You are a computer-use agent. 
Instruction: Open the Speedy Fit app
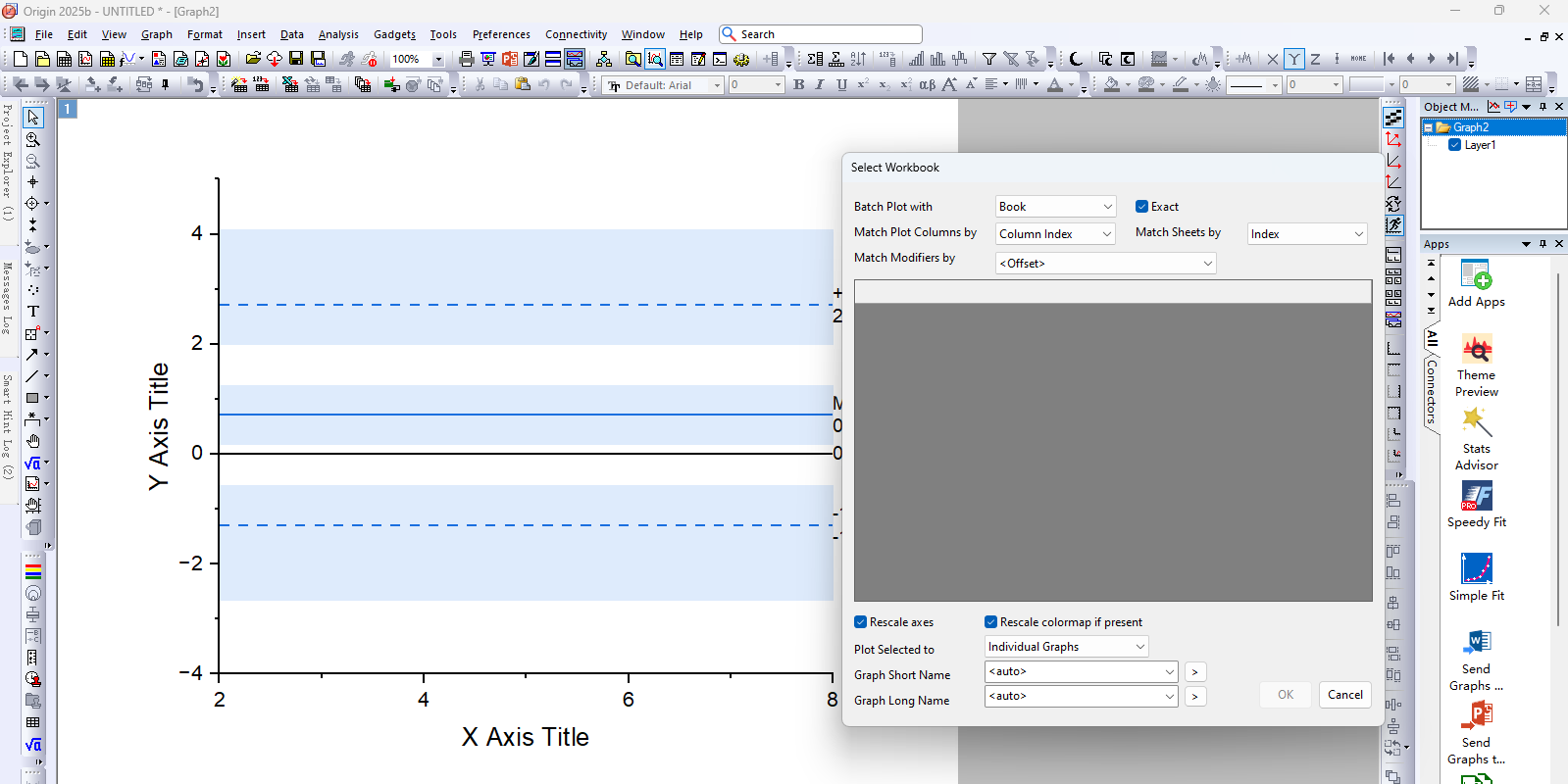coord(1476,505)
